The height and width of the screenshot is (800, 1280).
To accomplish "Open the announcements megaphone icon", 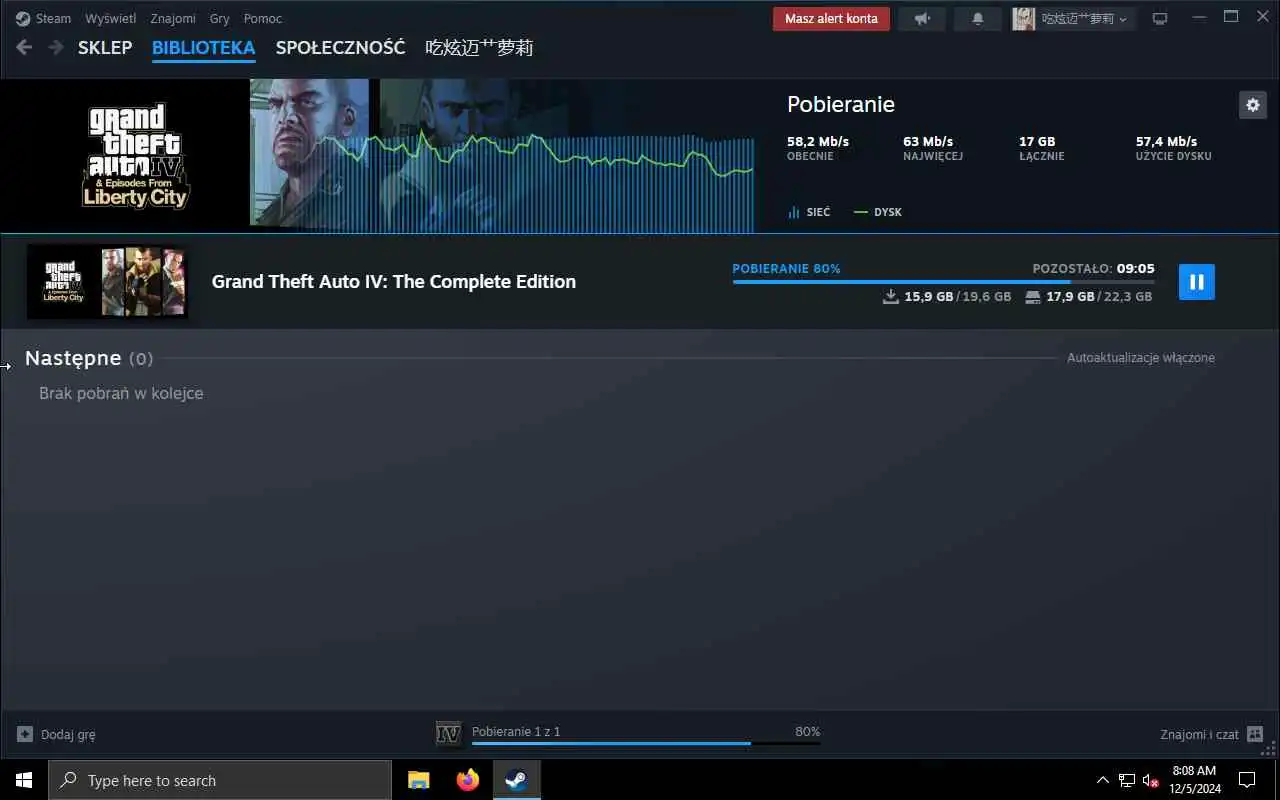I will tap(922, 18).
